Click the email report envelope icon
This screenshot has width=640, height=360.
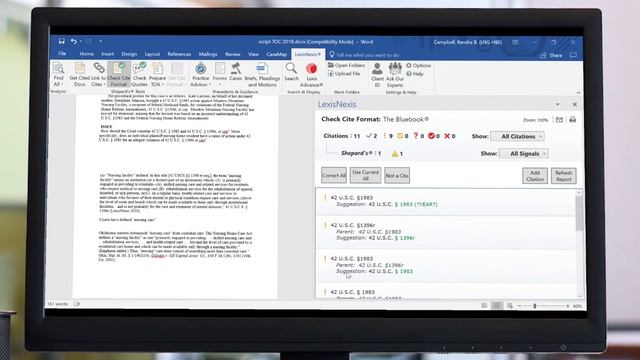559,120
